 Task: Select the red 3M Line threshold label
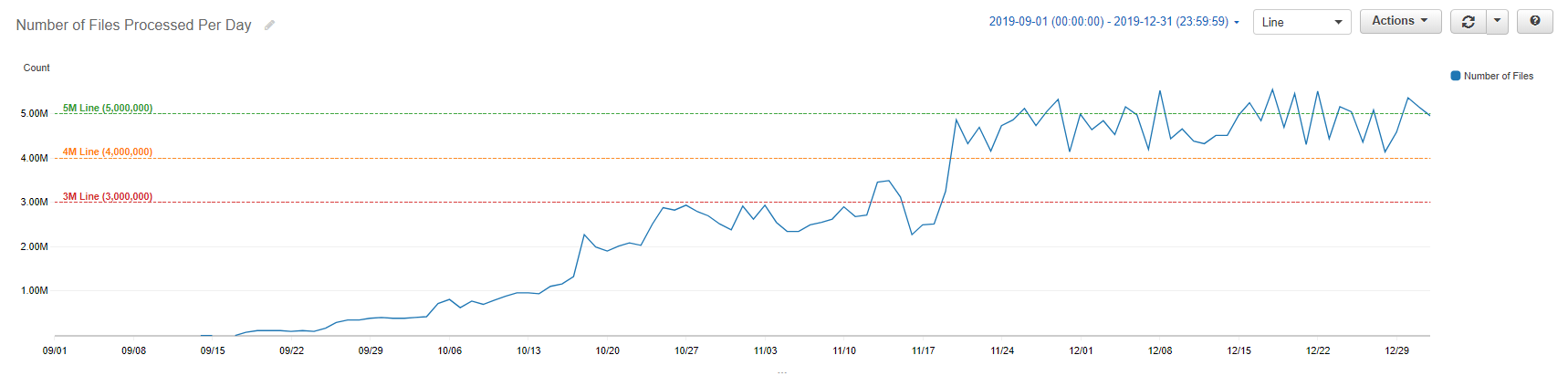click(x=108, y=197)
